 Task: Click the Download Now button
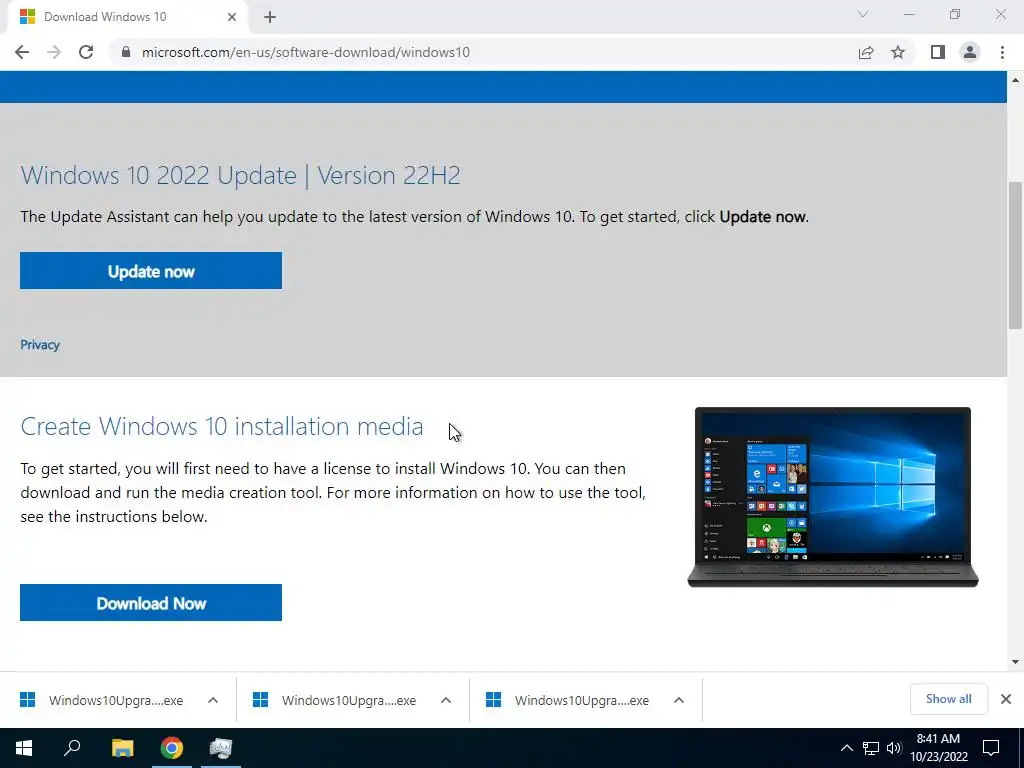(x=151, y=603)
